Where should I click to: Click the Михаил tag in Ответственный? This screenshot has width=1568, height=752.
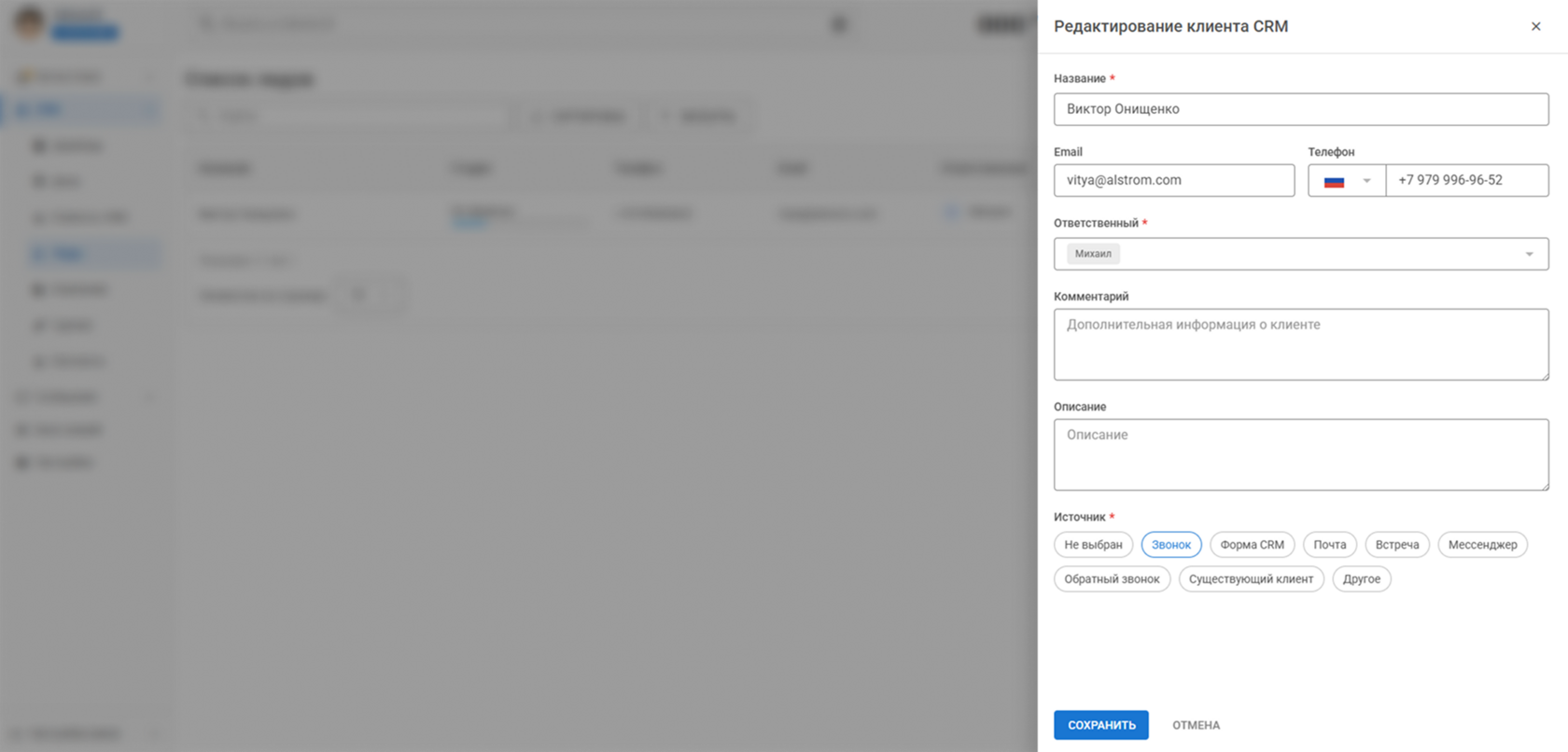click(1093, 254)
